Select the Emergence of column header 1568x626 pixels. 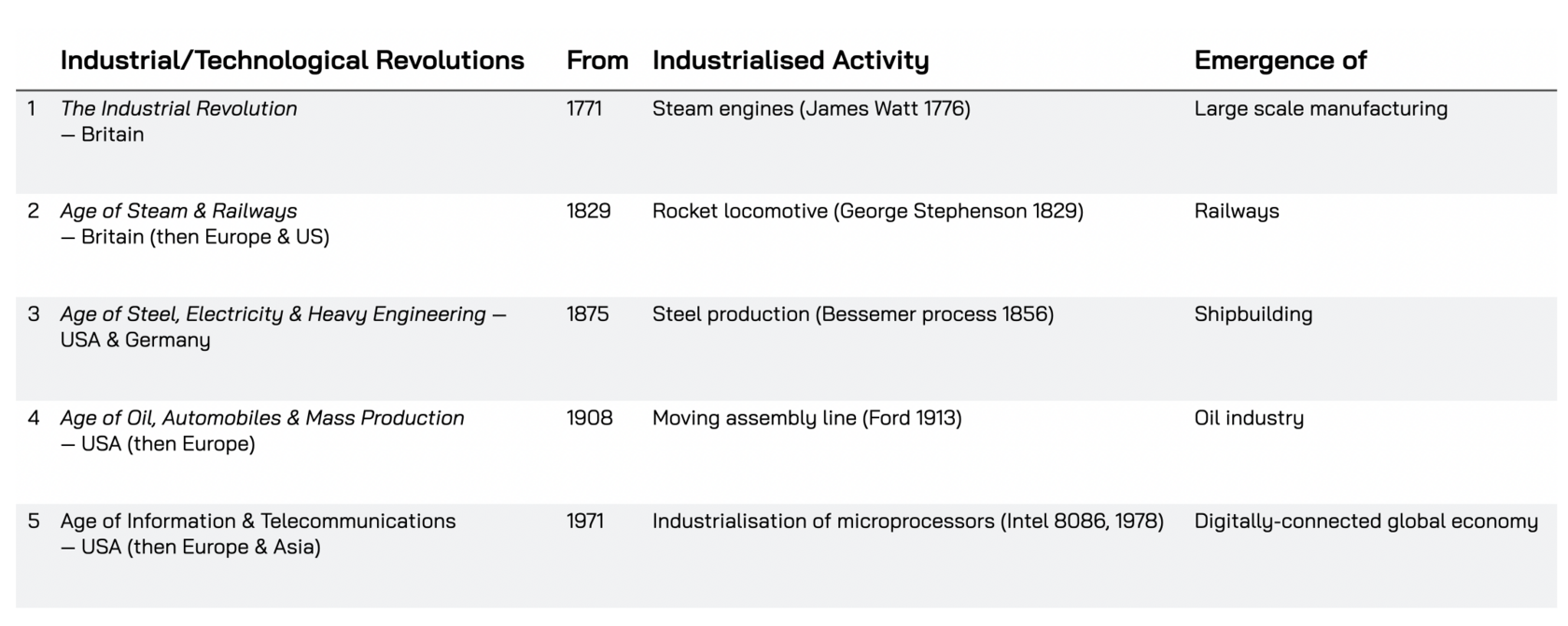1281,61
